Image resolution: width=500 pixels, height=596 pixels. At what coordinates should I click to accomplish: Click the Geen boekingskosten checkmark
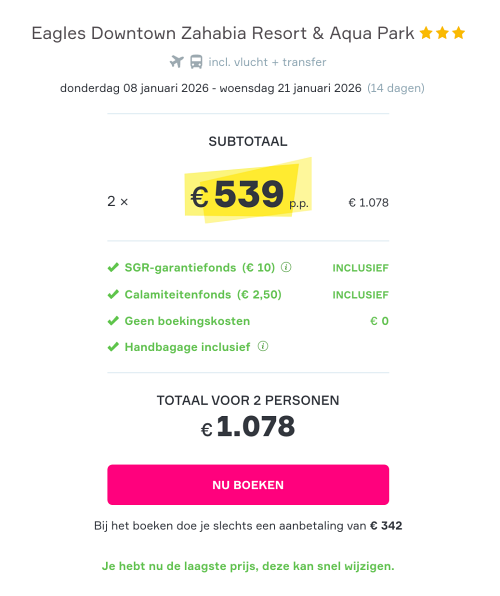[113, 321]
